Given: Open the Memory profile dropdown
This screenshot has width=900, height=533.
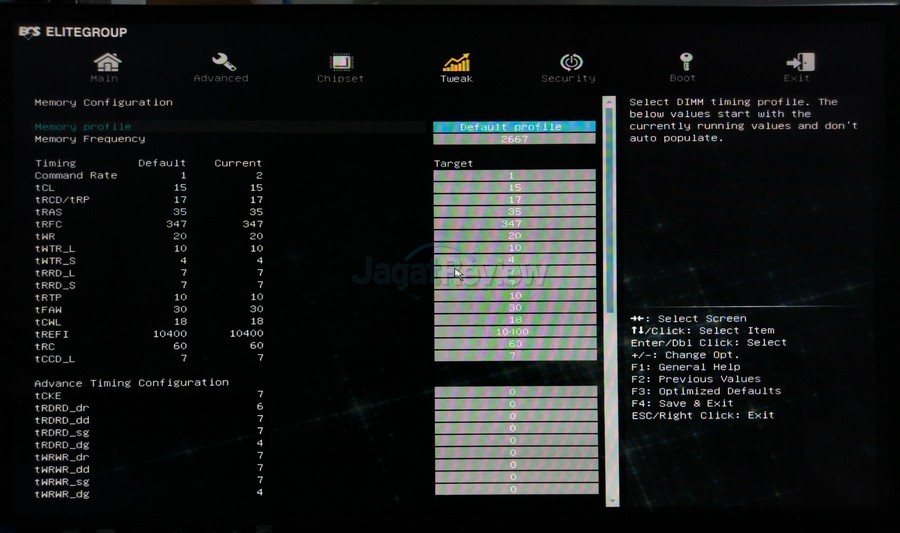Looking at the screenshot, I should pos(514,127).
